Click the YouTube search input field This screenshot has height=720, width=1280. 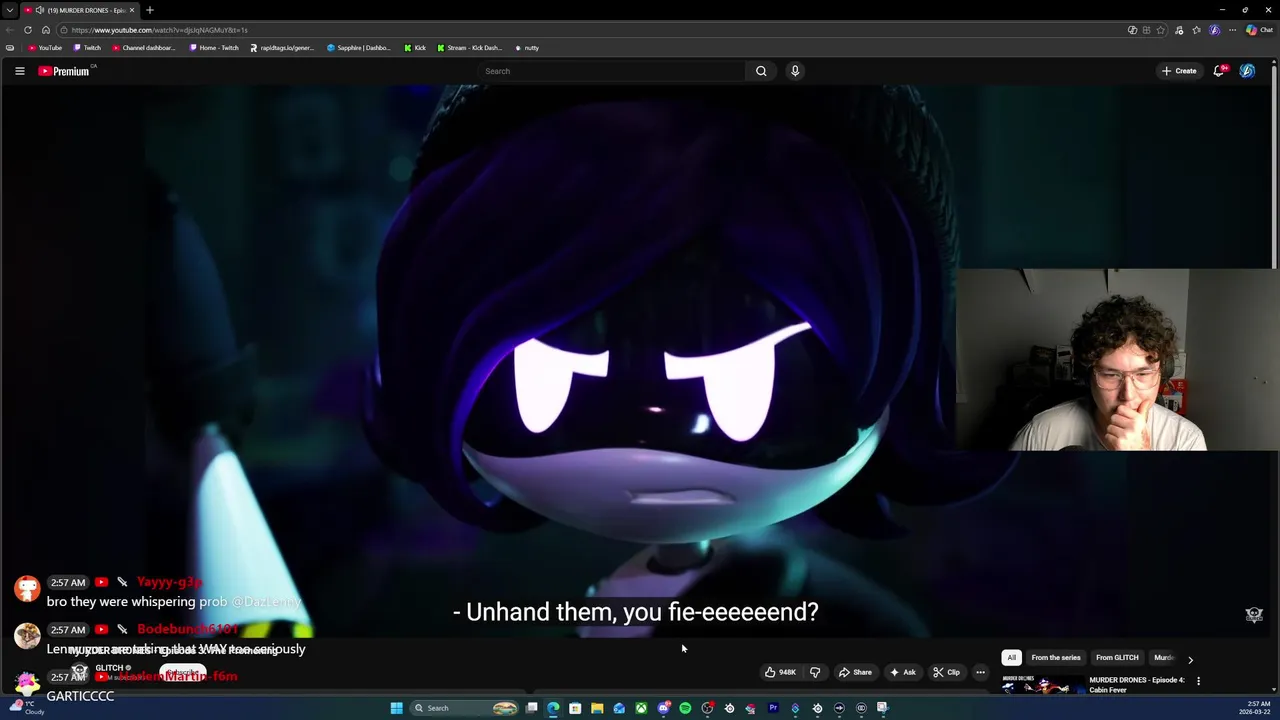click(612, 71)
